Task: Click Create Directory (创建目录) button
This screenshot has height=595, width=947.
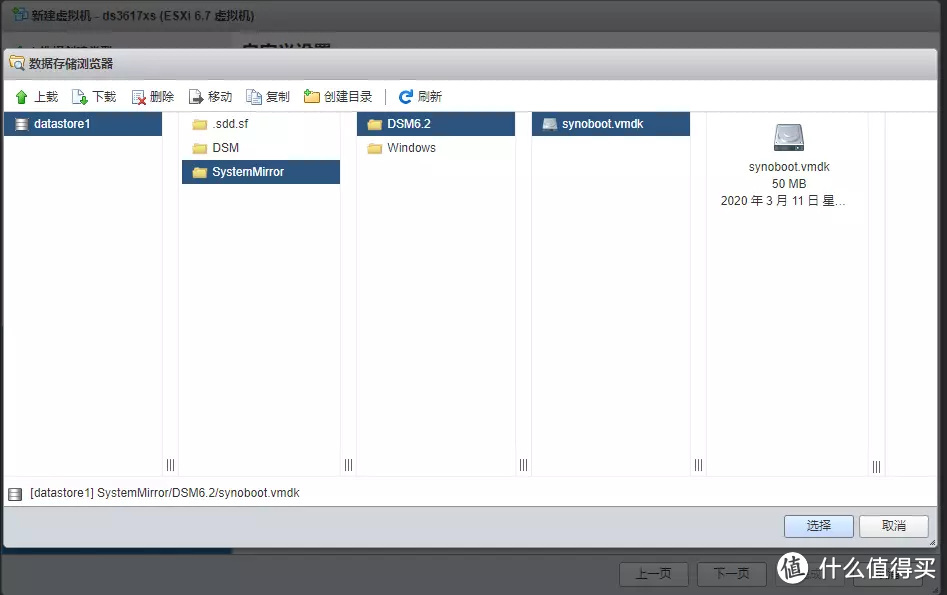Action: pos(338,97)
